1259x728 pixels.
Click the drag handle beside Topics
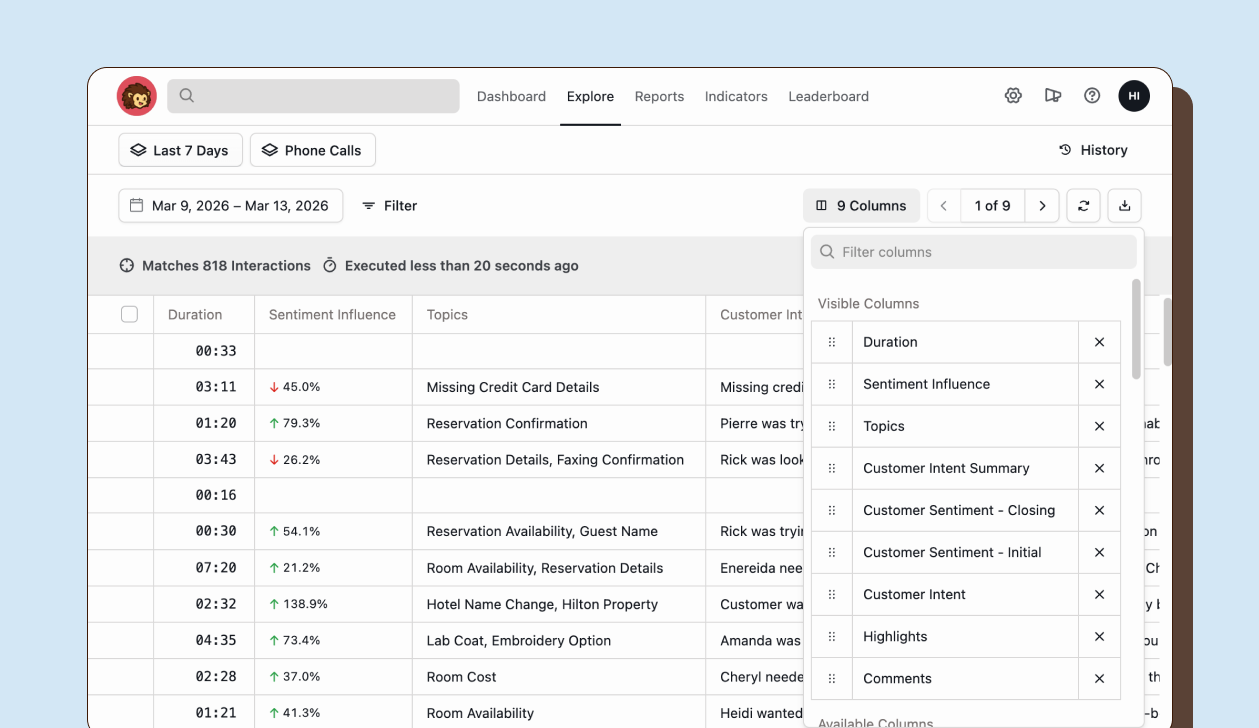coord(832,426)
